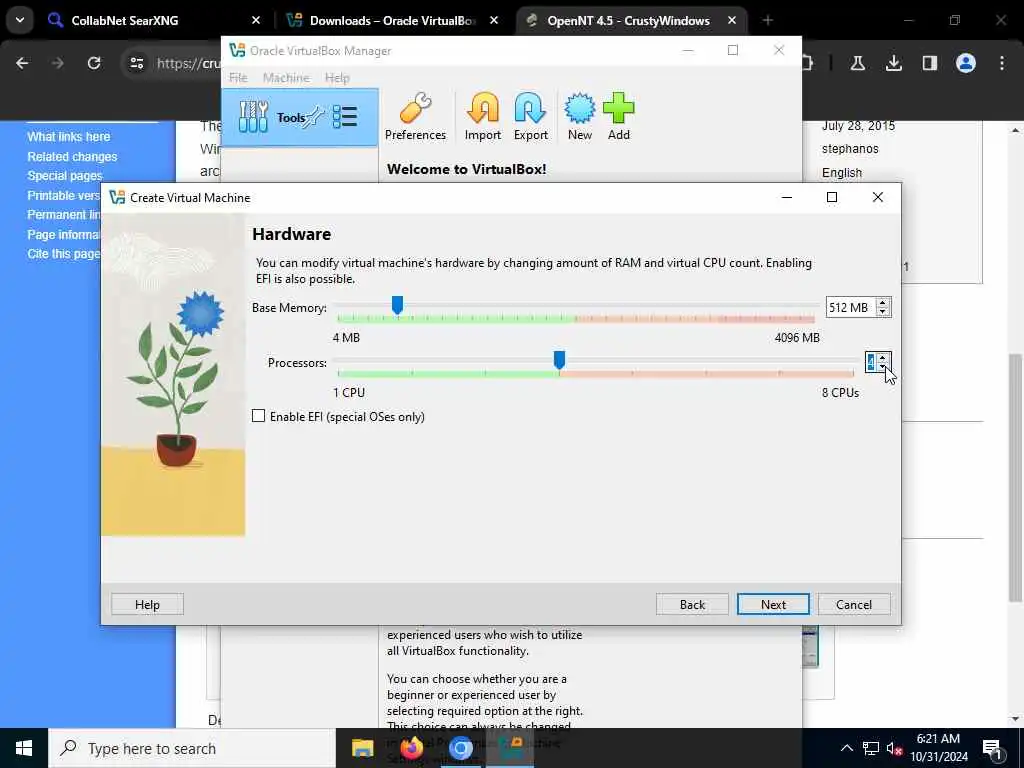Click the Back button in the wizard
Image resolution: width=1024 pixels, height=768 pixels.
point(692,604)
